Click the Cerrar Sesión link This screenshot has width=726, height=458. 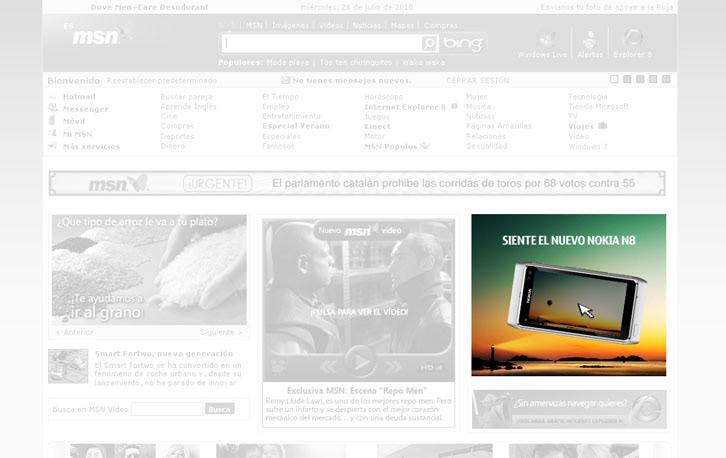point(477,80)
